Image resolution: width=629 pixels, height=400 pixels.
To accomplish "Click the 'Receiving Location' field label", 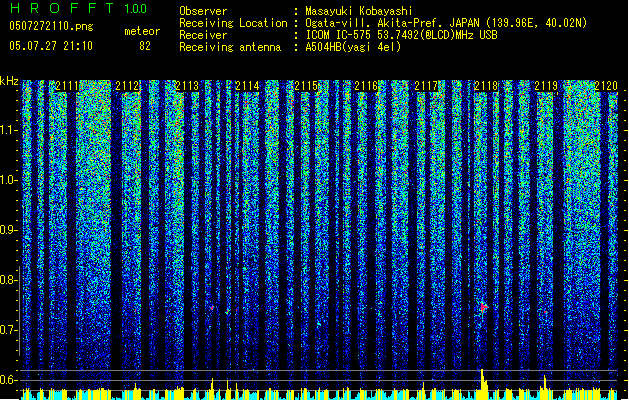I will point(233,23).
